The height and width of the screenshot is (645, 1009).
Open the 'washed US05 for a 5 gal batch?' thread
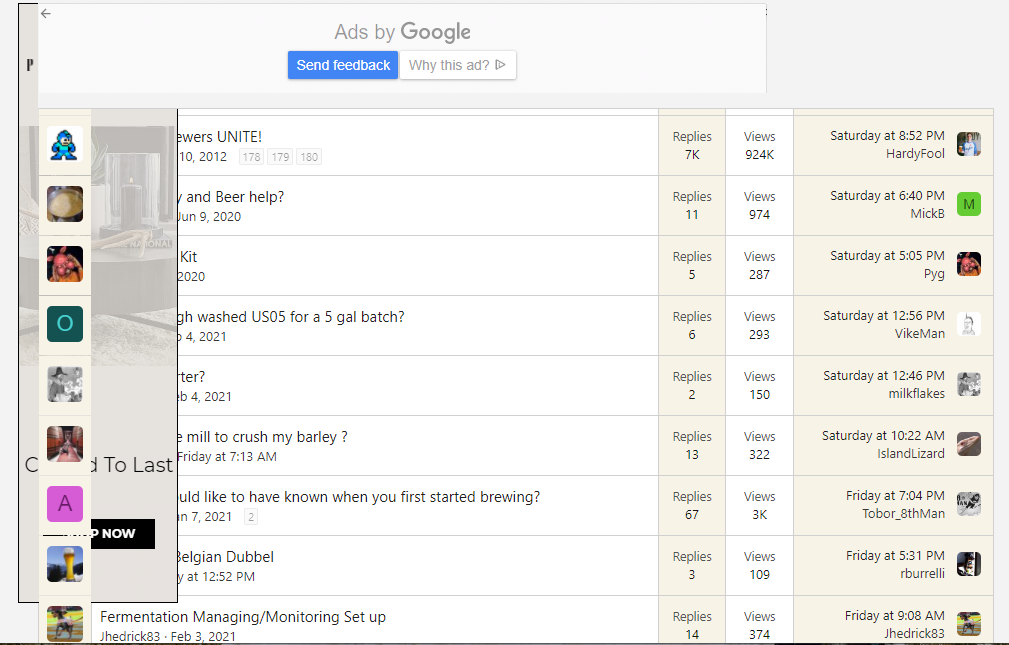tap(291, 317)
